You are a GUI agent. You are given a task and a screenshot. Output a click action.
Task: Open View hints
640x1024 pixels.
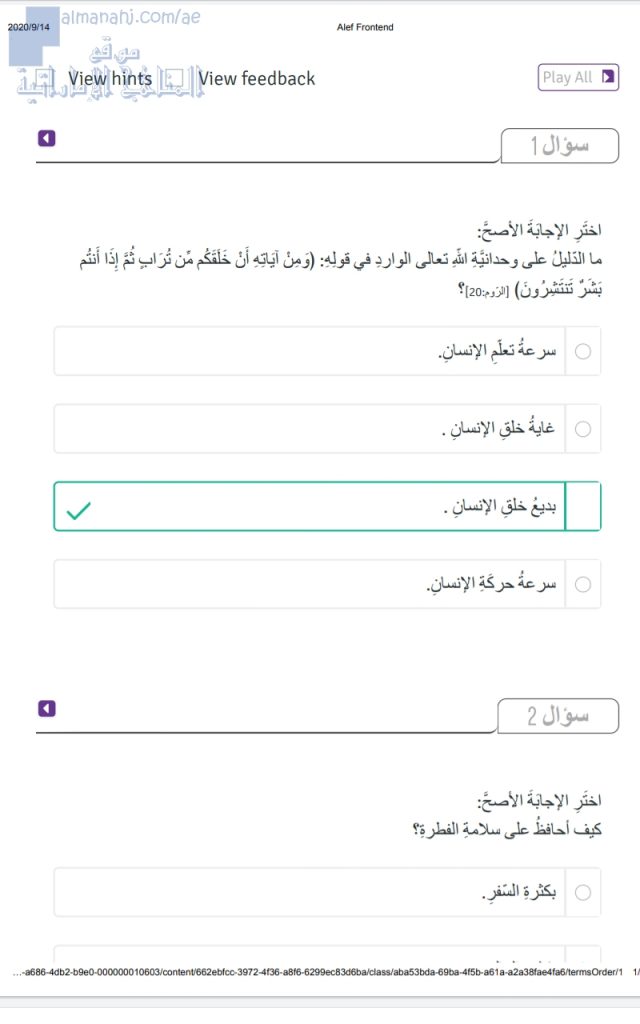coord(110,78)
